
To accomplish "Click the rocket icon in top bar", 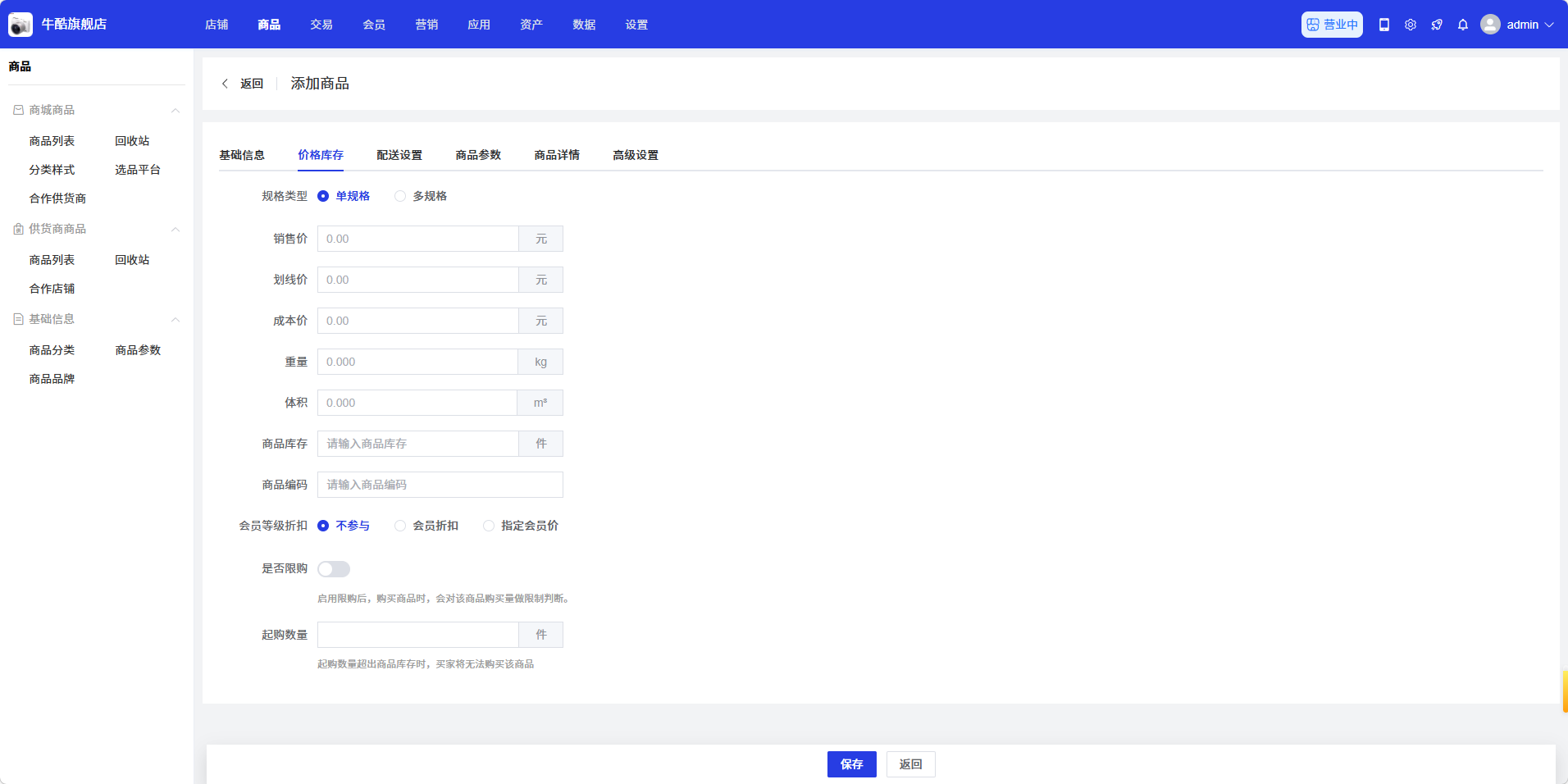I will pos(1437,25).
